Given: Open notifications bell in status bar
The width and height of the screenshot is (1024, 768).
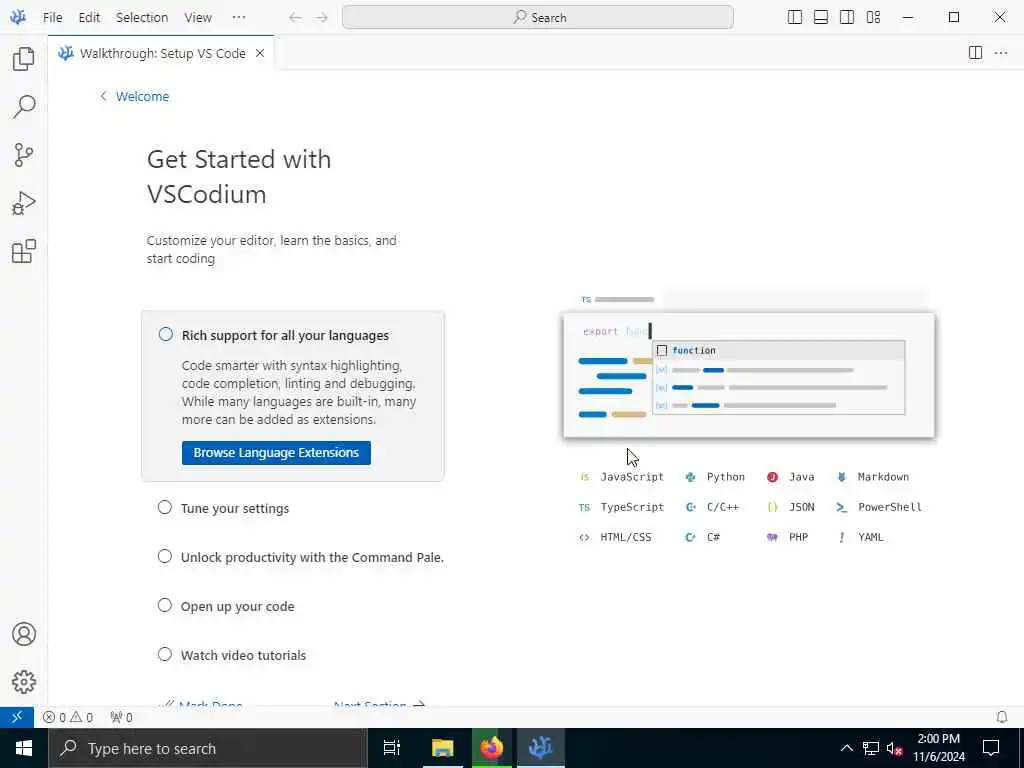Looking at the screenshot, I should click(1002, 717).
